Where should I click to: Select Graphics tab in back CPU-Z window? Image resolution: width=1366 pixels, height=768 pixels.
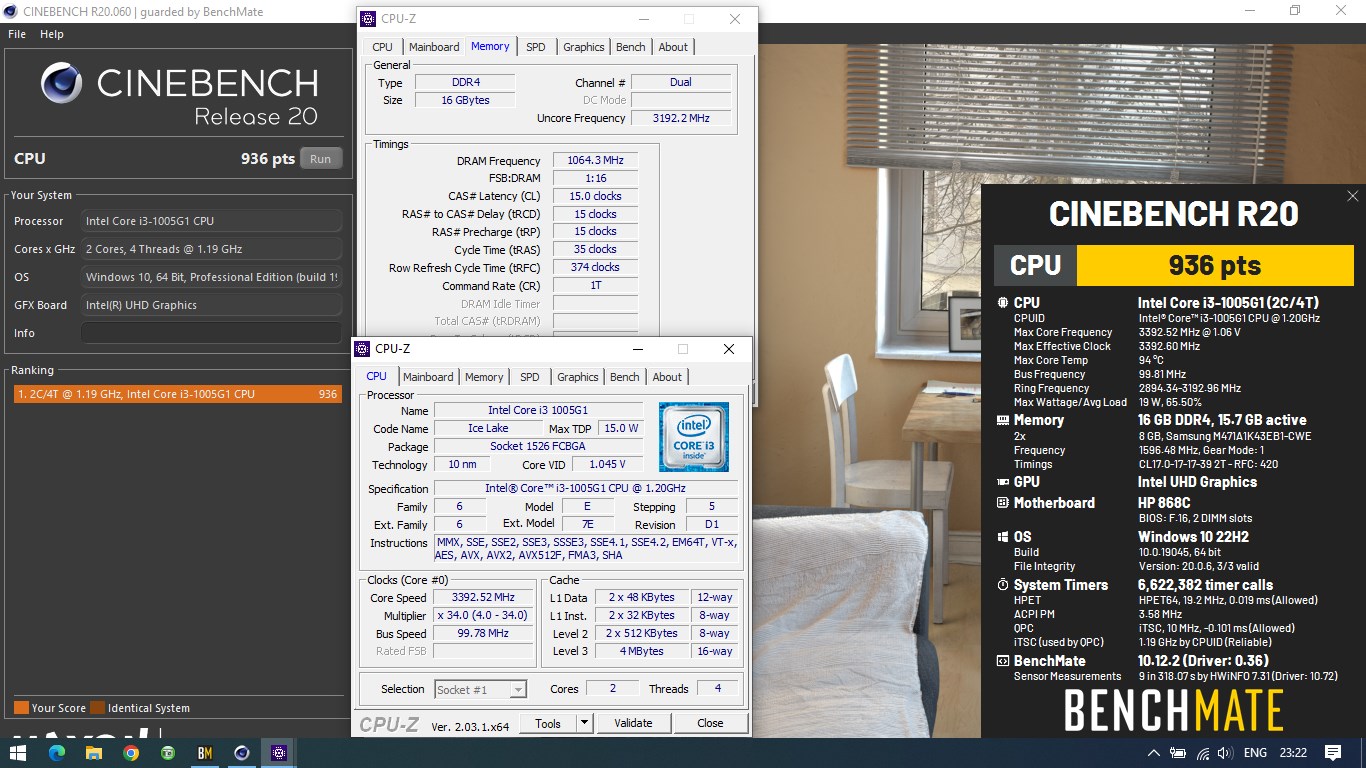pyautogui.click(x=584, y=47)
